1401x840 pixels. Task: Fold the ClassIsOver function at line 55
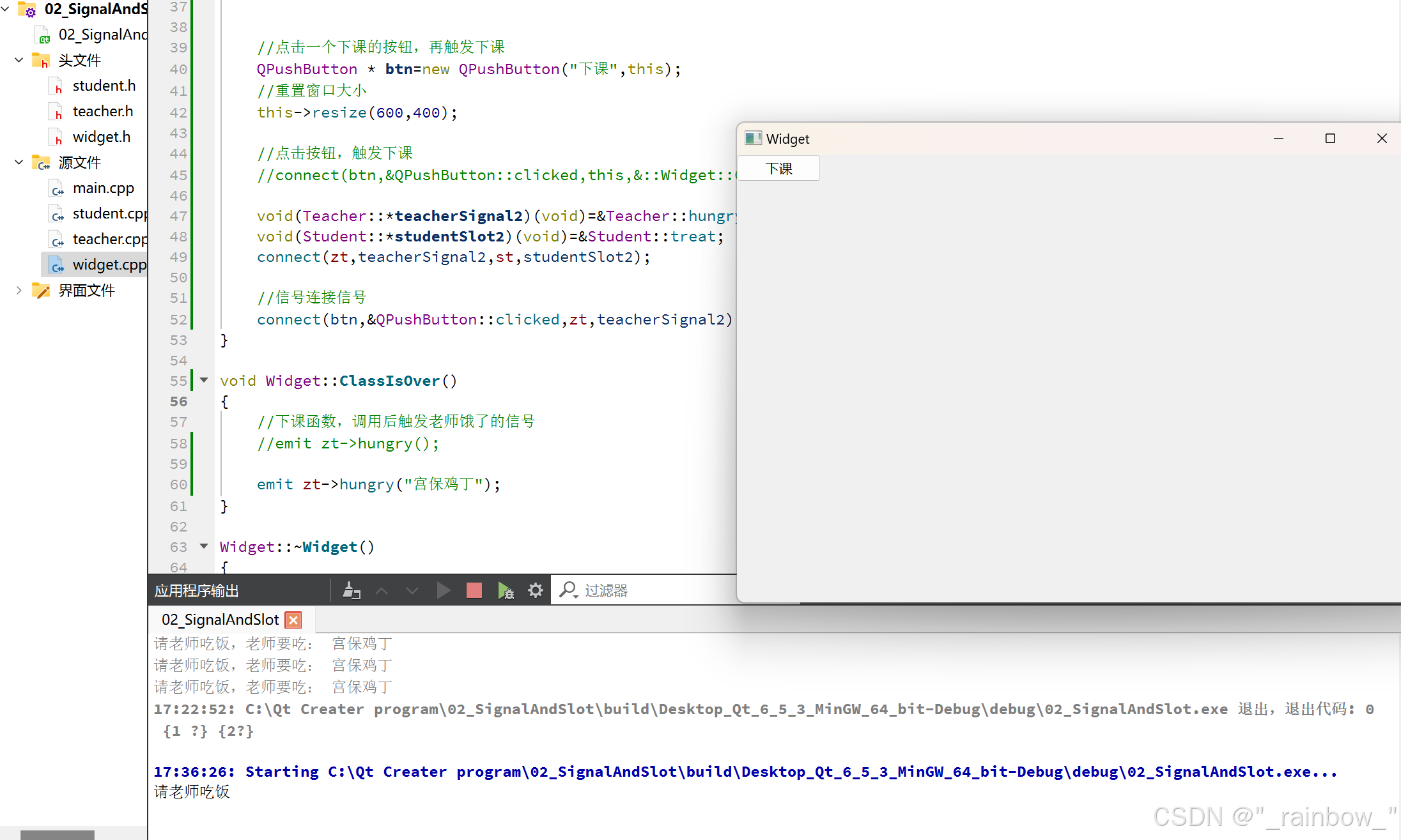204,380
